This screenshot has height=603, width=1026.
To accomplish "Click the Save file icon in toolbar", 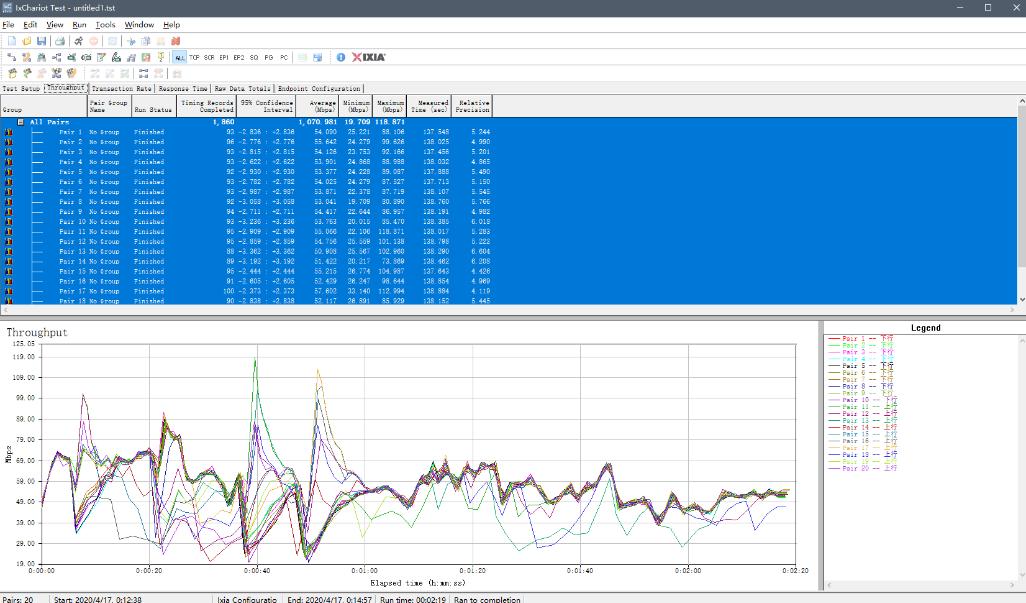I will [41, 41].
